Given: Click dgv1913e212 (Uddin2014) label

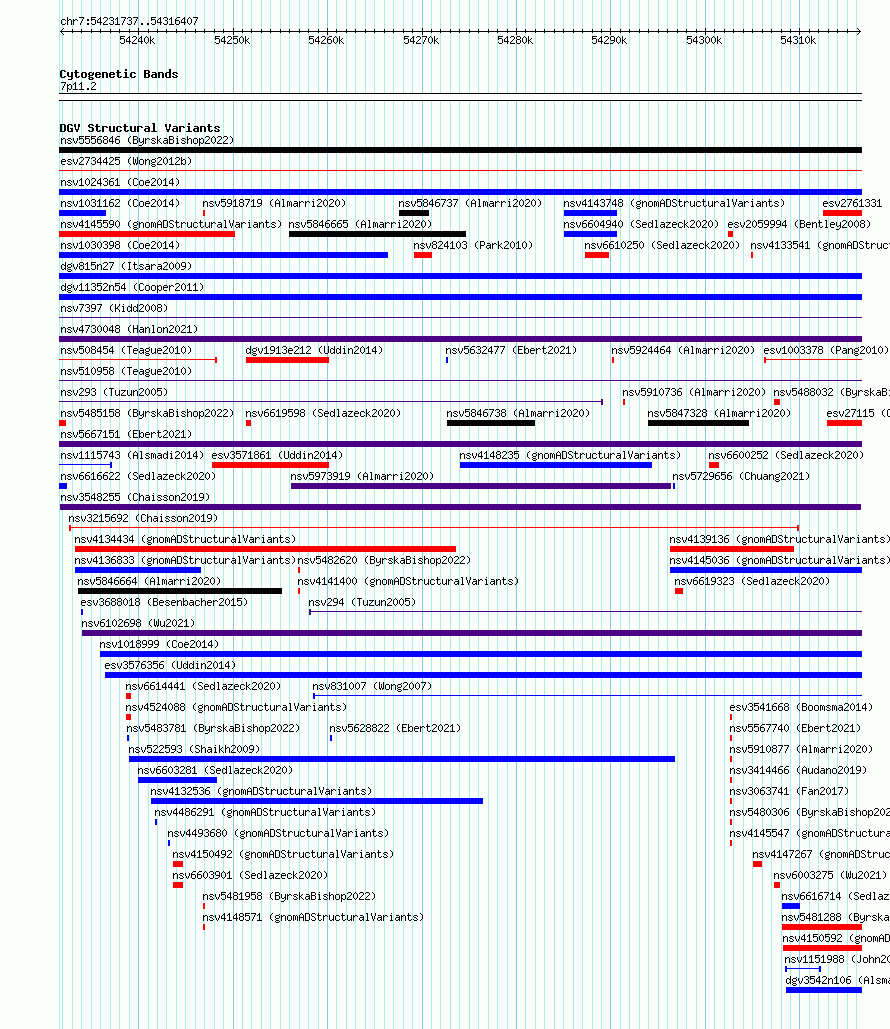Looking at the screenshot, I should 314,350.
